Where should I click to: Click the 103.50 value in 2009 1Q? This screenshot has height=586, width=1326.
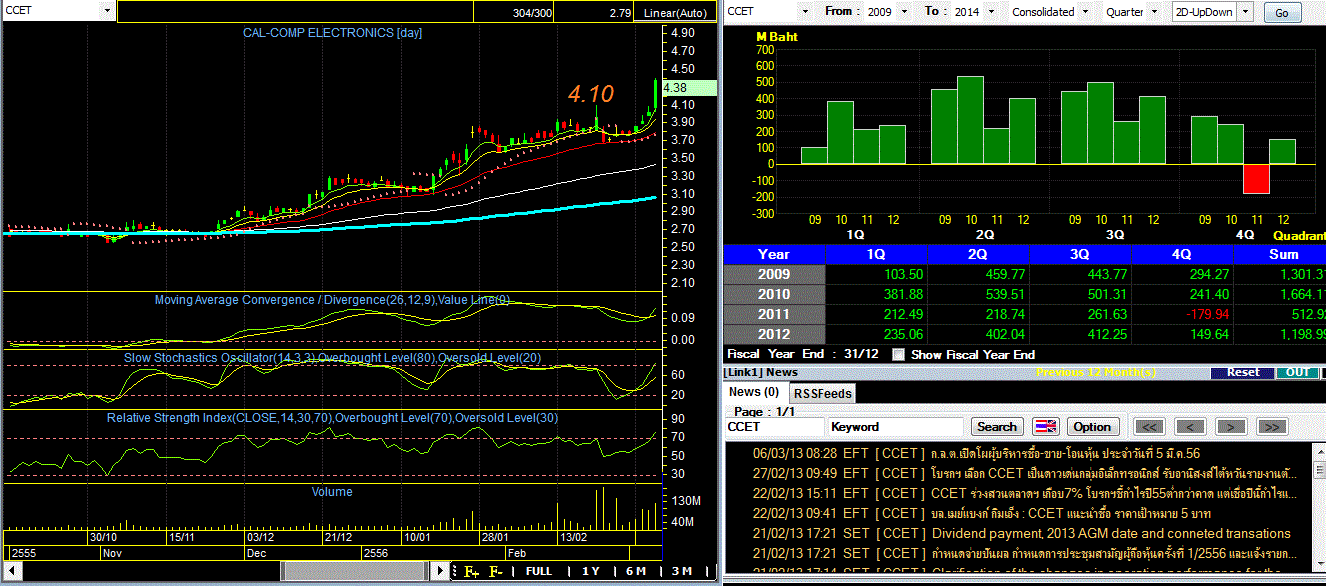(903, 274)
